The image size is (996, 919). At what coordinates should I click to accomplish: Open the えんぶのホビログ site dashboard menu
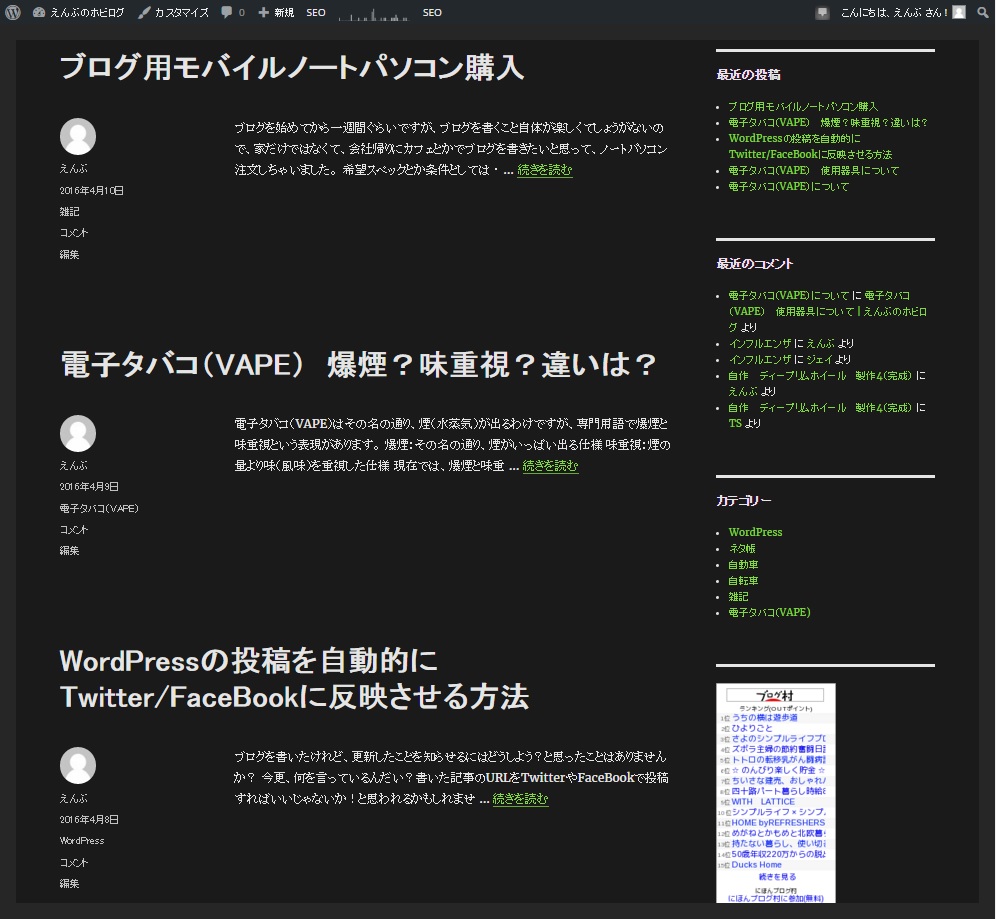(78, 12)
